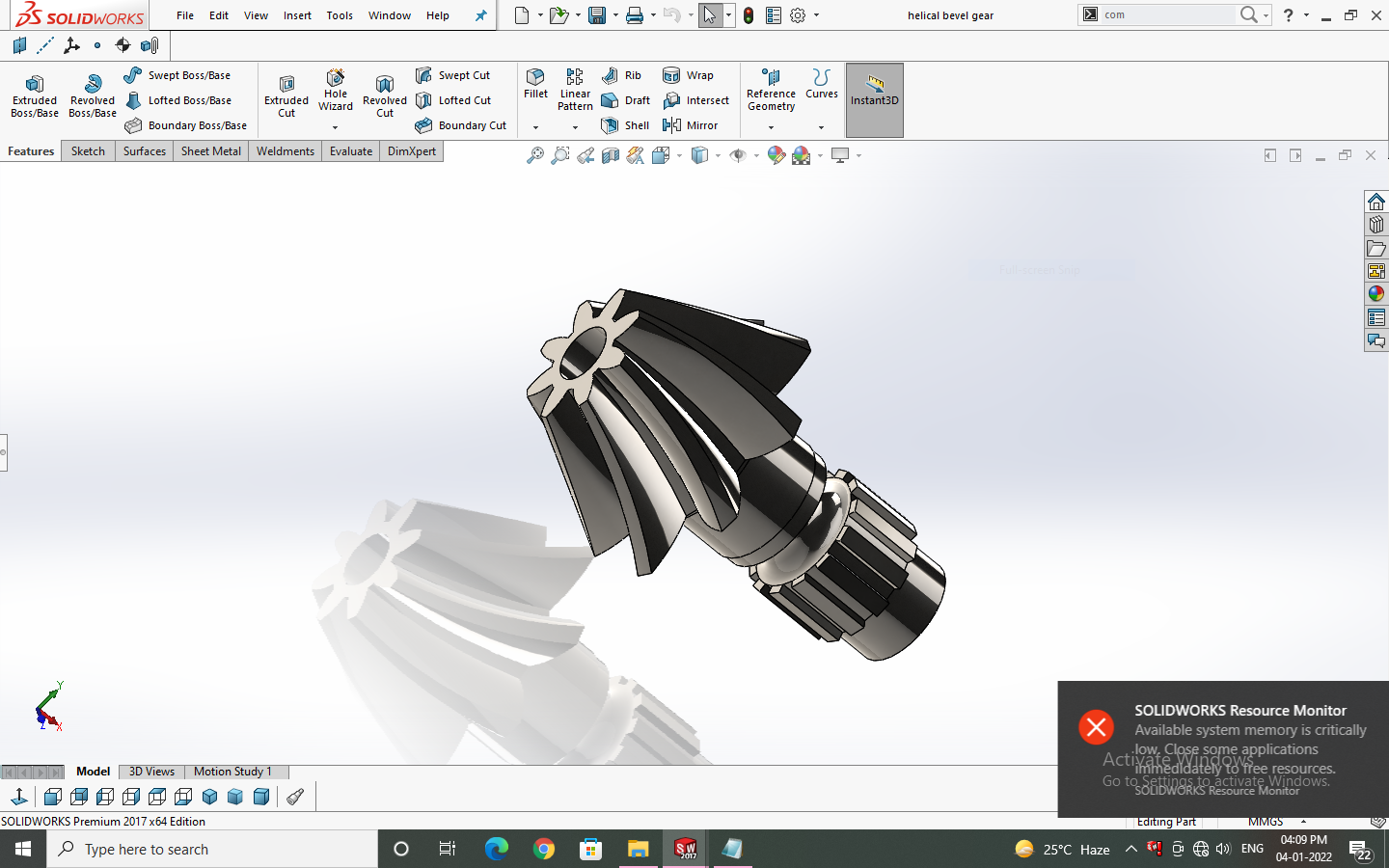Screen dimensions: 1389x868
Task: Select the Mirror feature
Action: (x=691, y=125)
